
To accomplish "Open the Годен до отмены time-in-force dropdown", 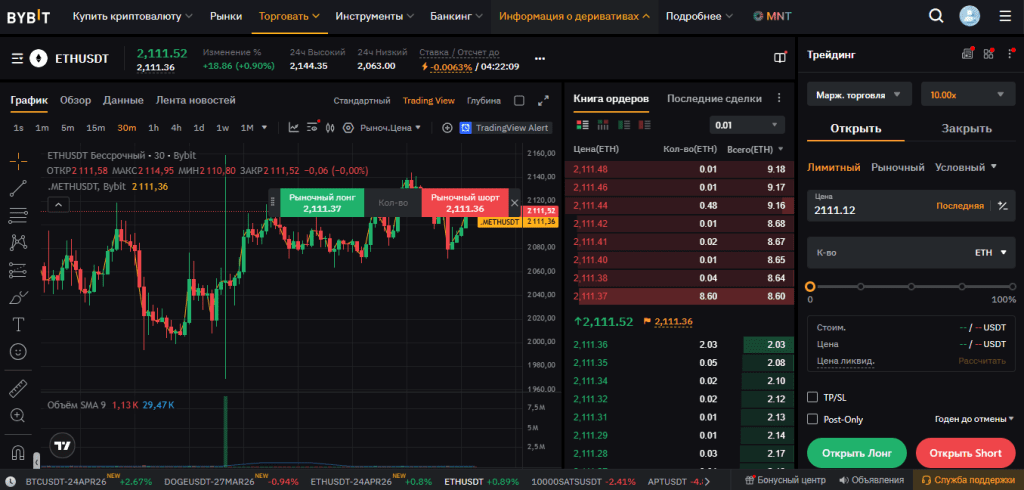I will coord(975,419).
